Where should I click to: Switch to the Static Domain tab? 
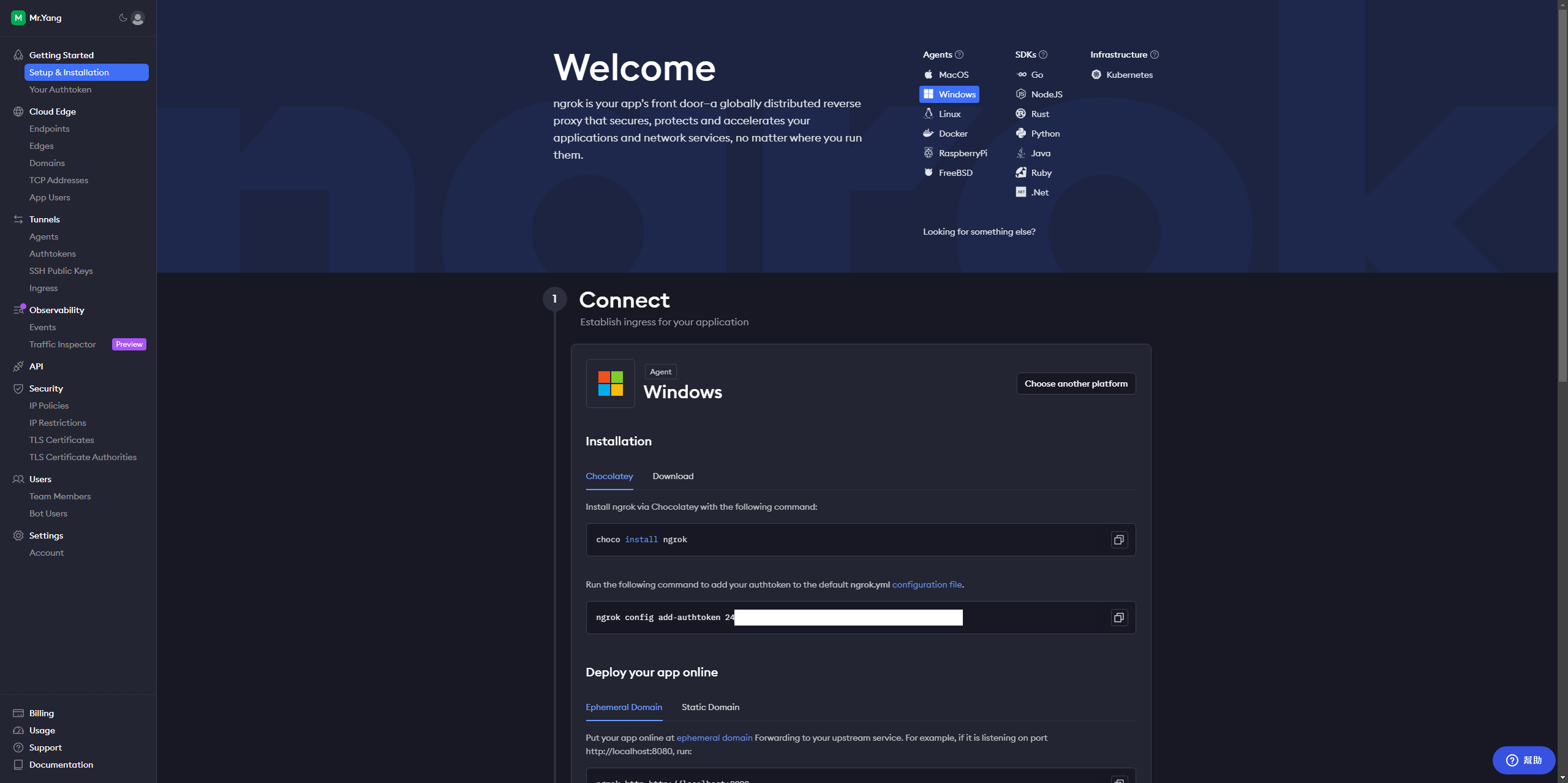coord(710,707)
